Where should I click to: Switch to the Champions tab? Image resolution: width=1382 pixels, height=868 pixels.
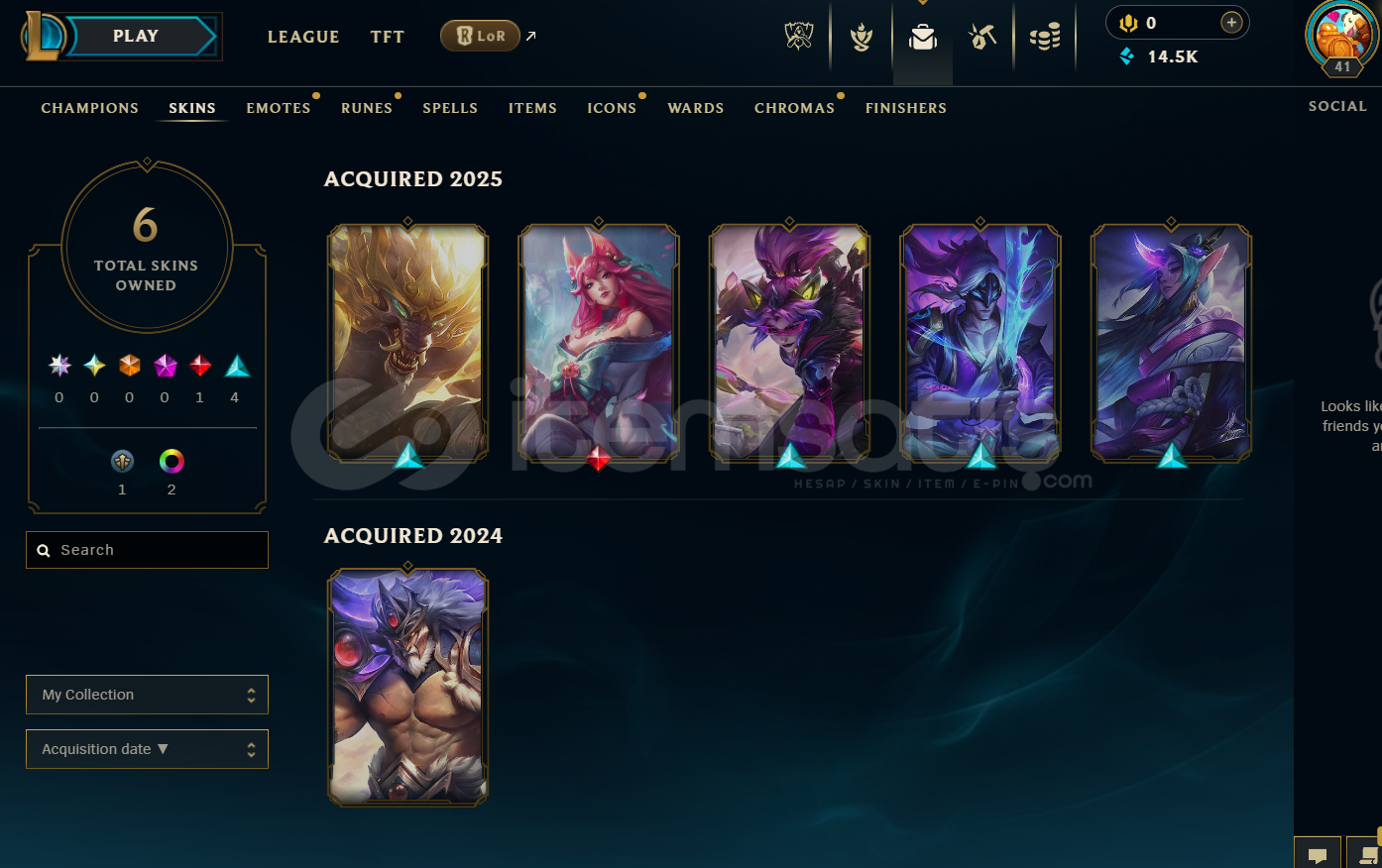[x=90, y=108]
